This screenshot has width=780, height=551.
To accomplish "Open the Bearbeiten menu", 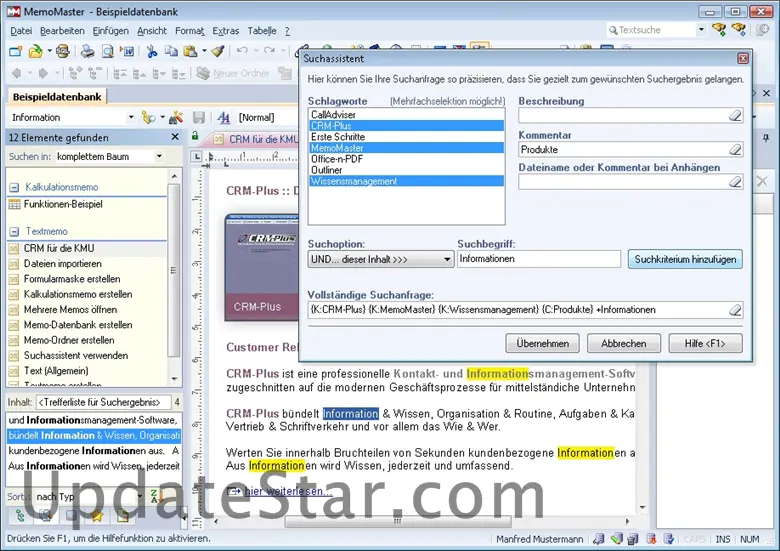I will [62, 31].
